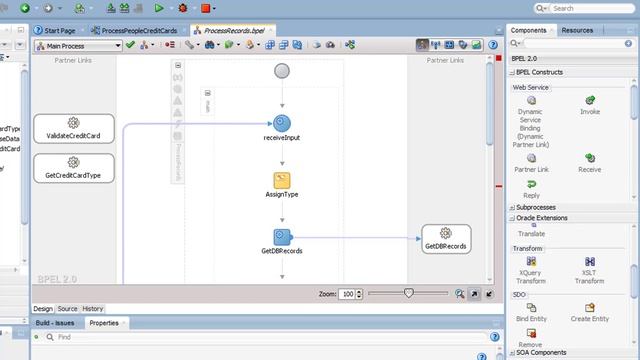Click the Rebuild project icon
Image resolution: width=640 pixels, height=360 pixels.
(x=124, y=8)
